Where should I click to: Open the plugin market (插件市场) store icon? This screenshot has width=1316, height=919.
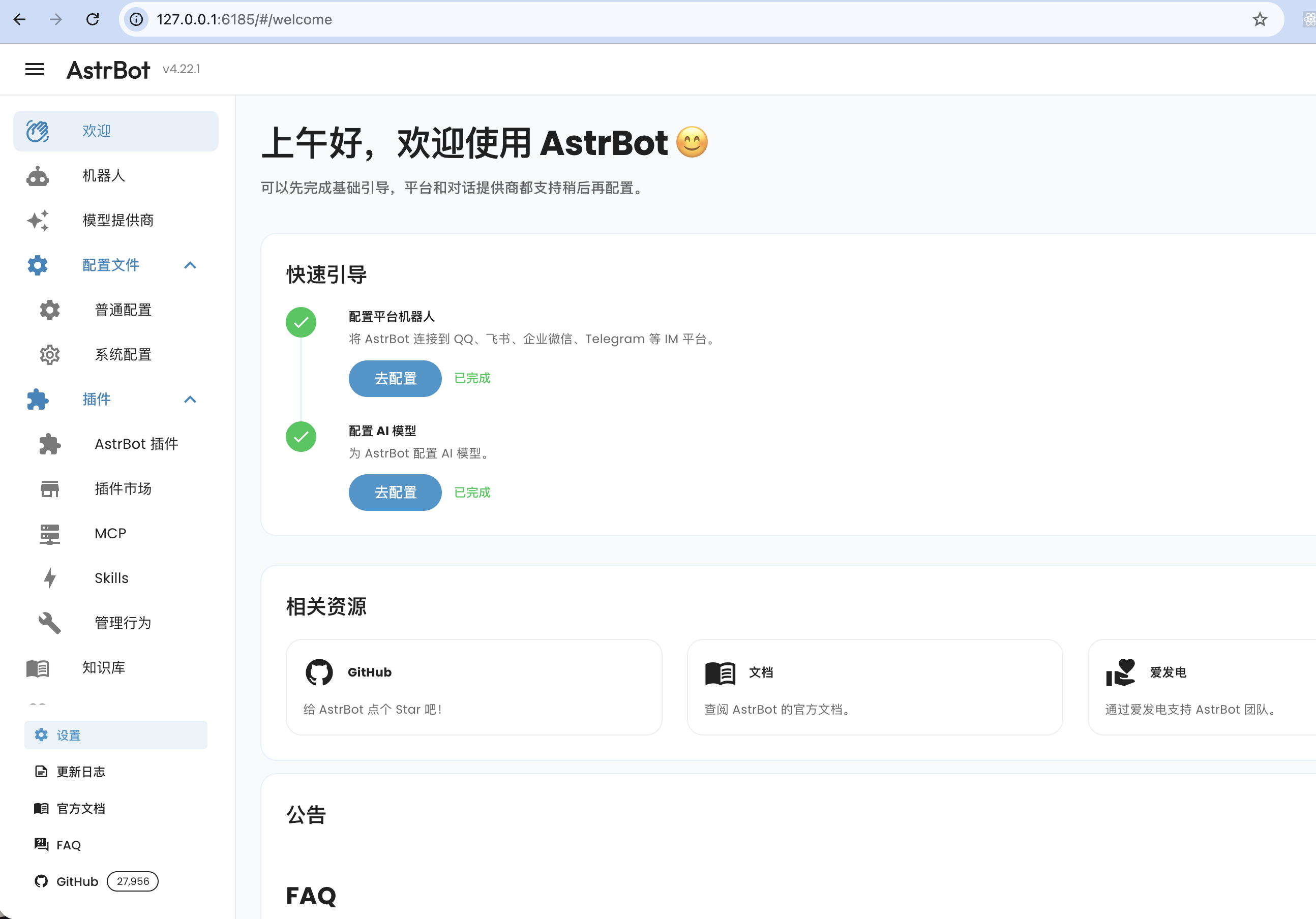50,488
